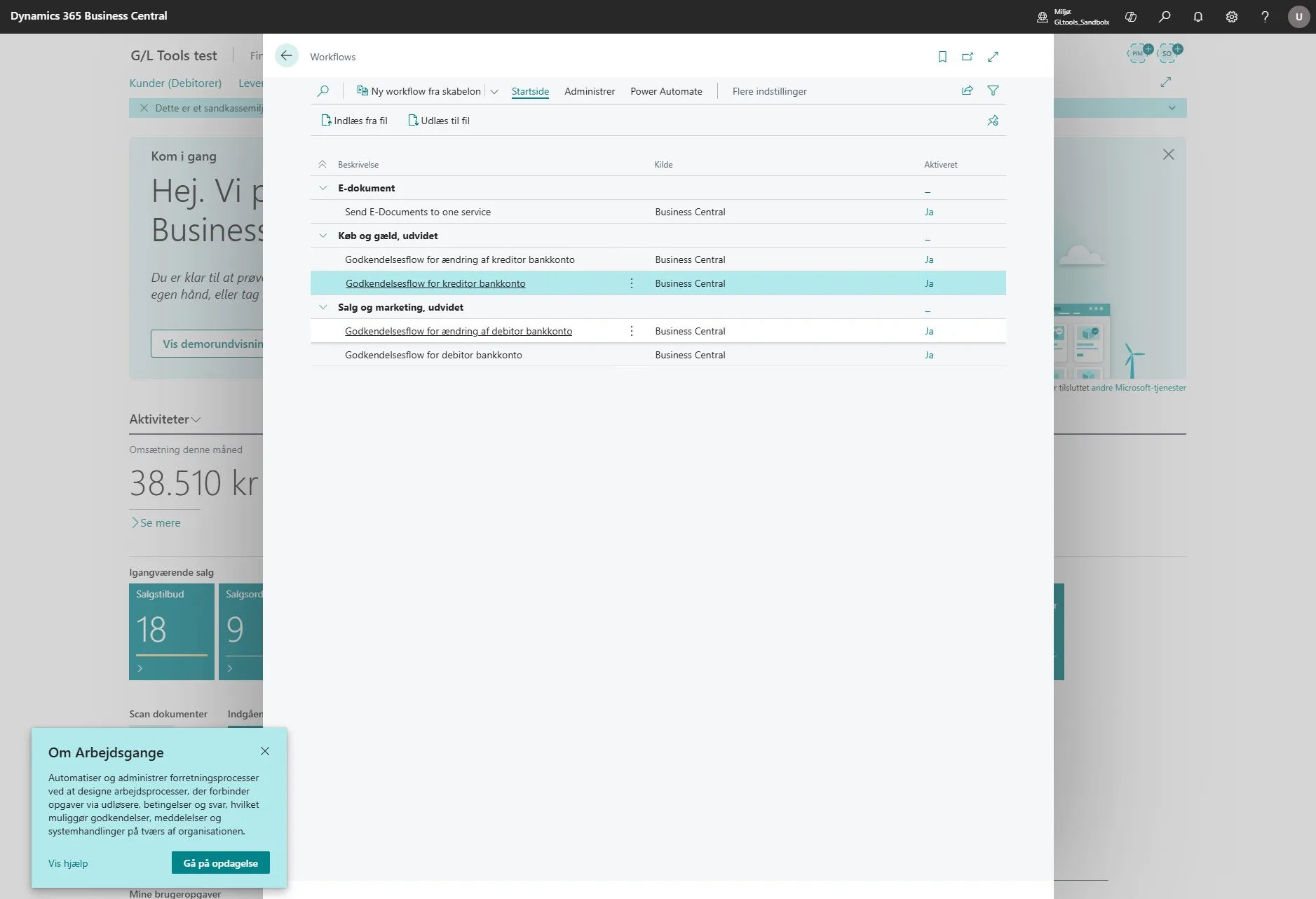Click Indlæs fra fil
1316x899 pixels.
(x=354, y=121)
